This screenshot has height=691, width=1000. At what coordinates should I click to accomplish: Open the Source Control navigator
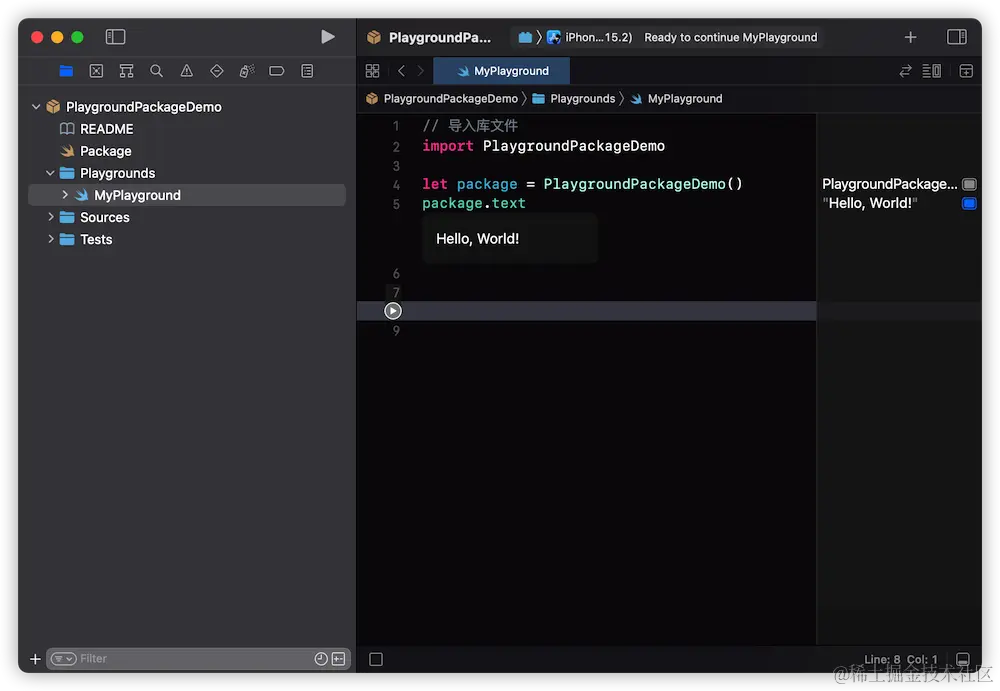click(96, 71)
